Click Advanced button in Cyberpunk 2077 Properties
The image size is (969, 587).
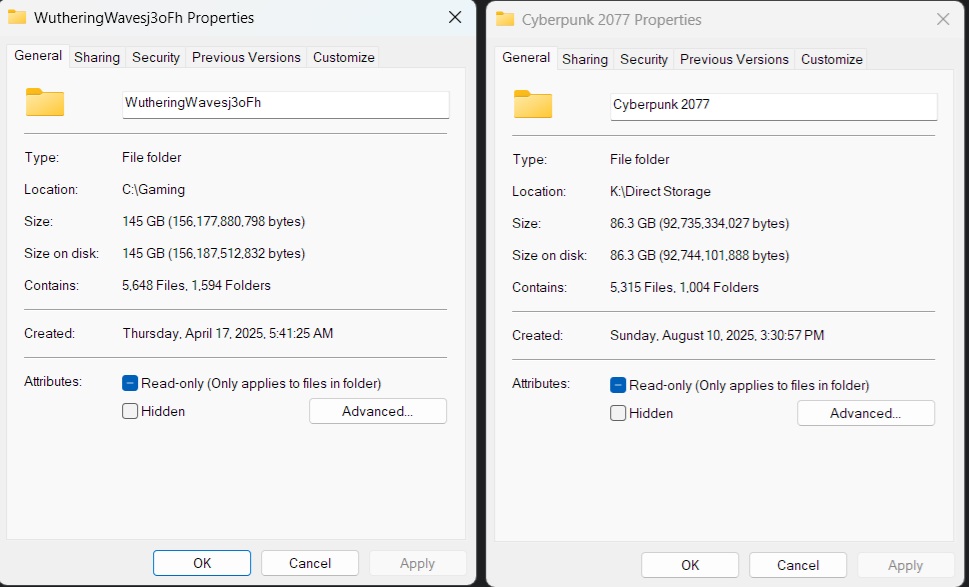[x=866, y=413]
